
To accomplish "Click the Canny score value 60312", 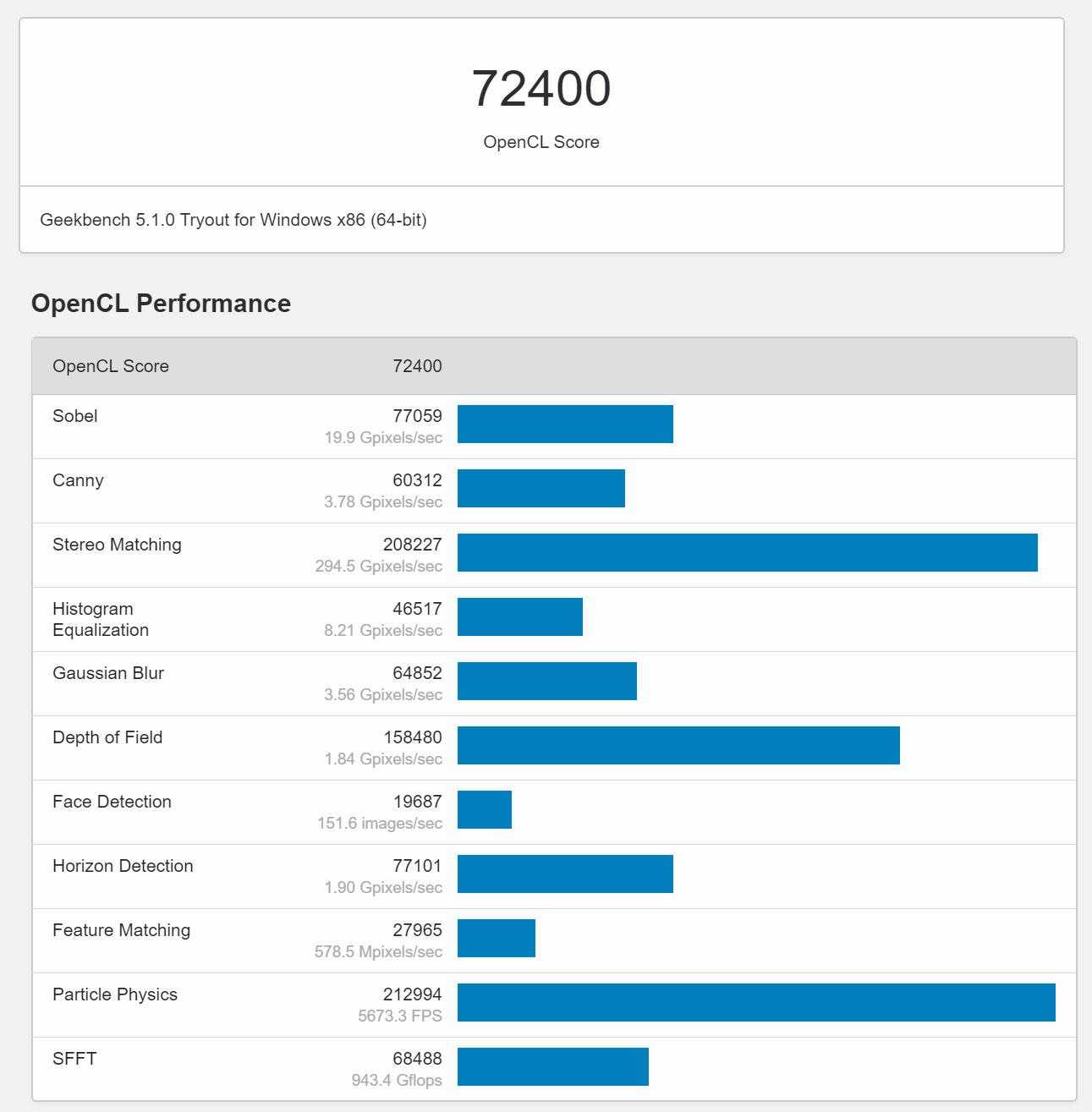I will pos(417,480).
